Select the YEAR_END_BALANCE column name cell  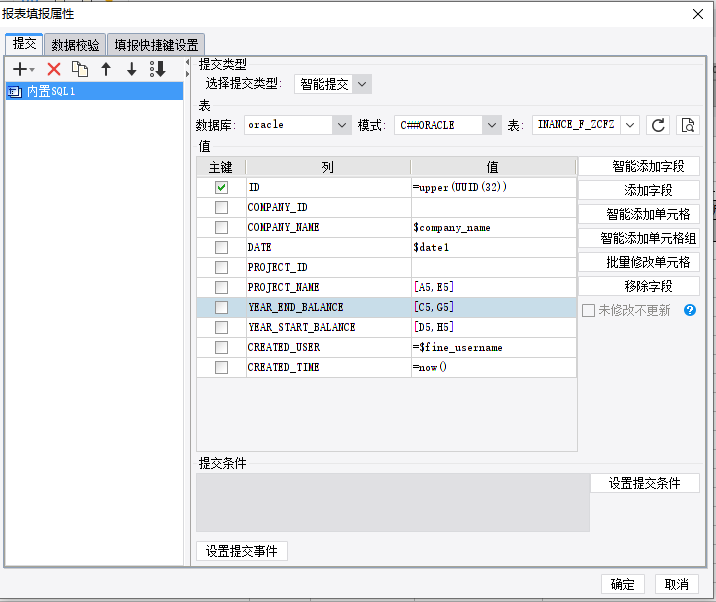pos(328,307)
